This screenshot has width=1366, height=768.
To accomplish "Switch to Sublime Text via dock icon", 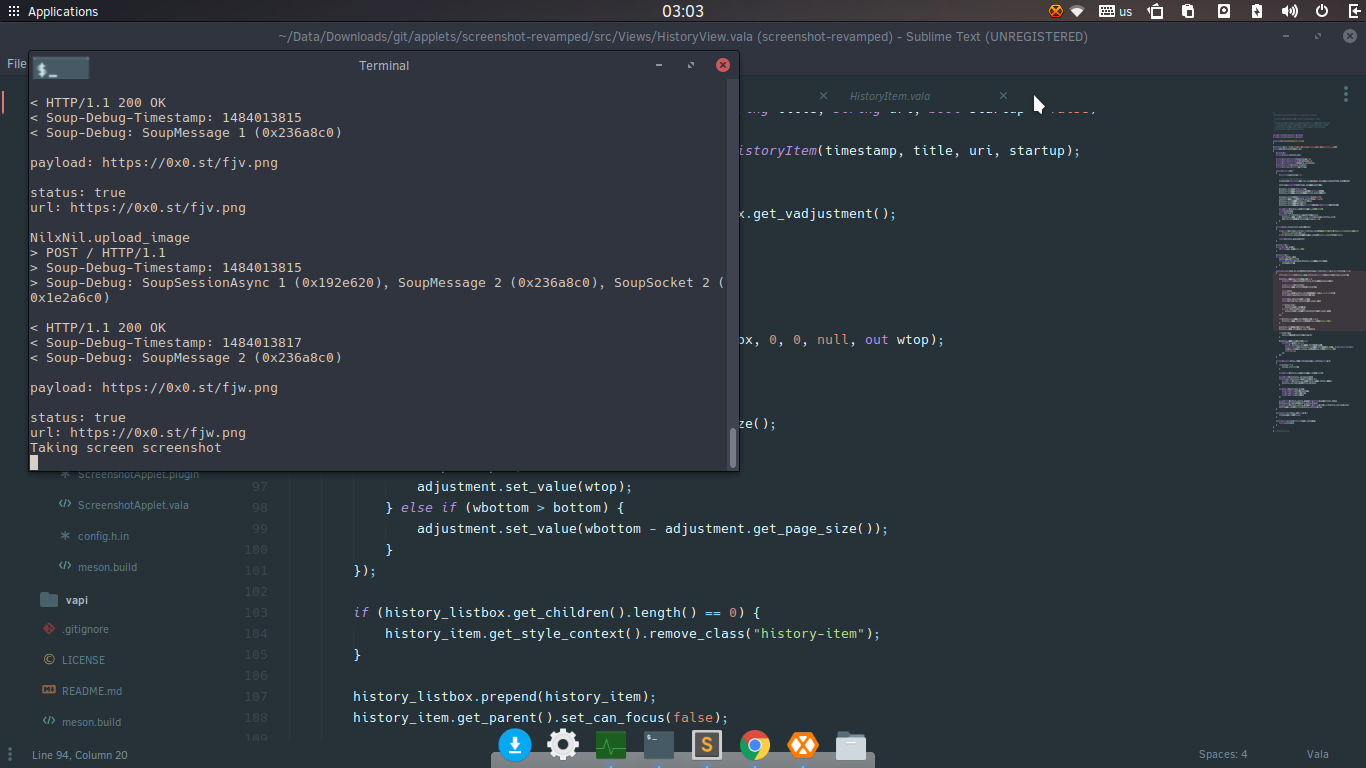I will pyautogui.click(x=707, y=745).
